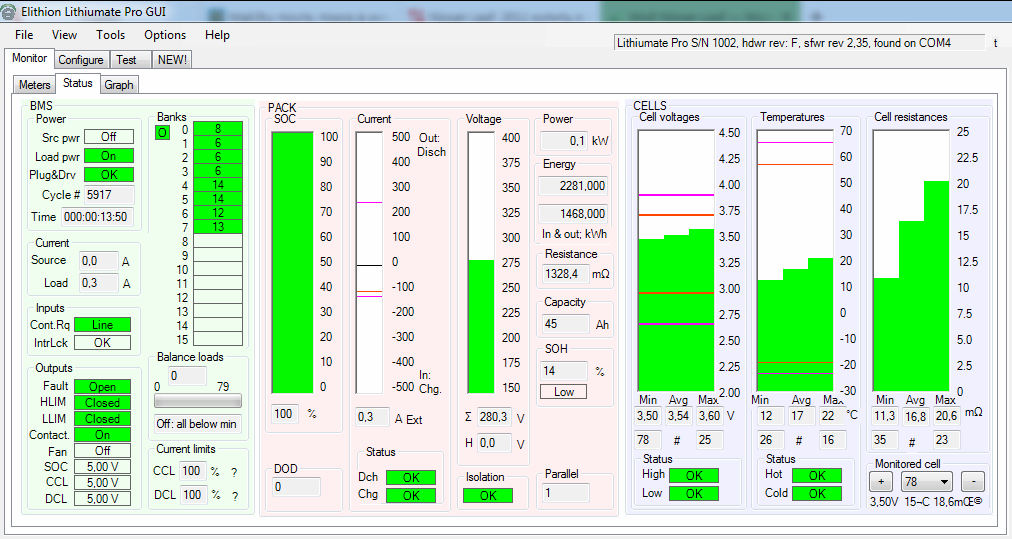The image size is (1012, 539).
Task: Click the 'Off: all below min' button
Action: [x=197, y=423]
